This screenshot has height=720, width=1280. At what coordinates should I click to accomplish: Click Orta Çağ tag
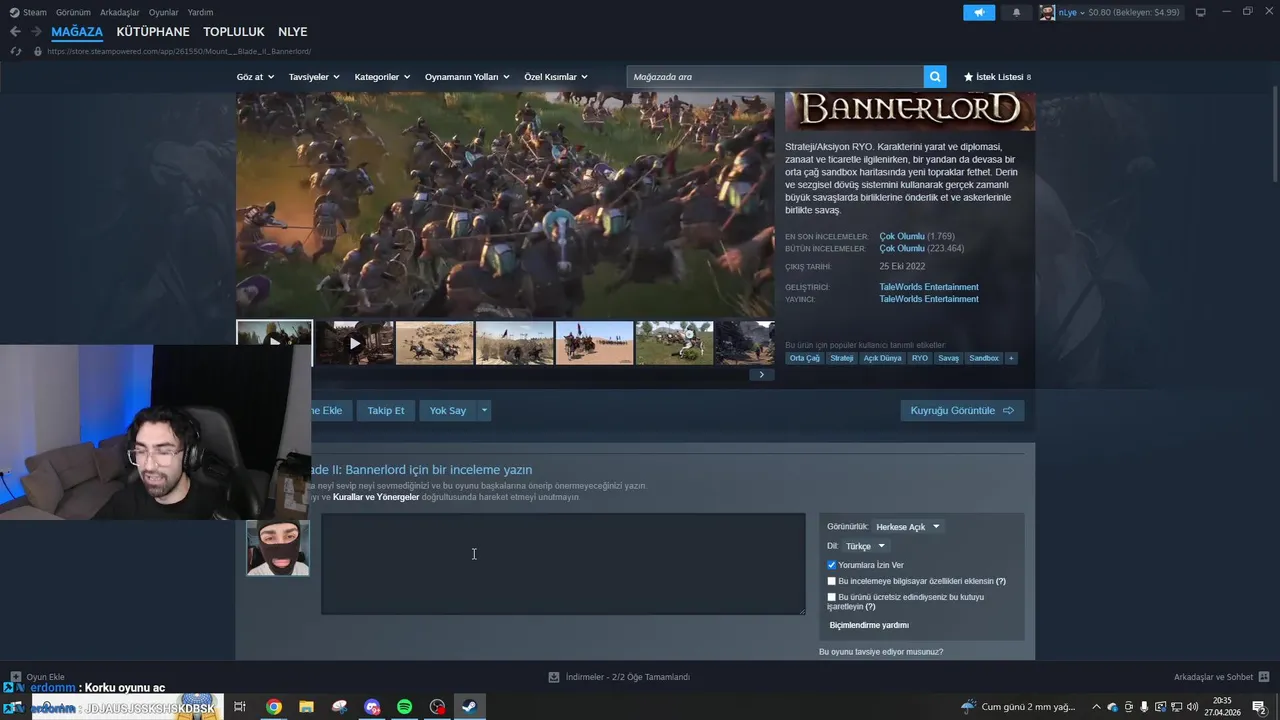pos(804,358)
